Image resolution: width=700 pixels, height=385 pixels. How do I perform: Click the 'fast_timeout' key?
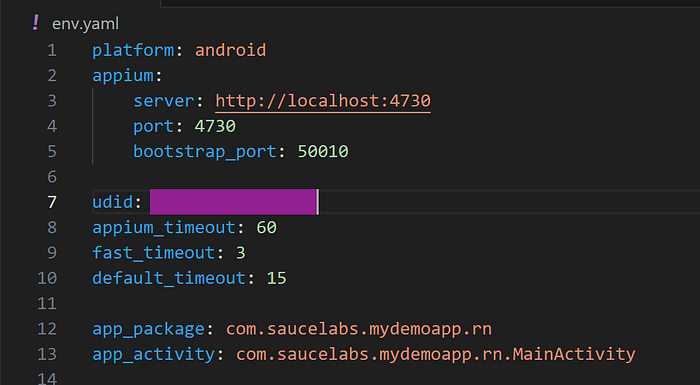coord(154,253)
